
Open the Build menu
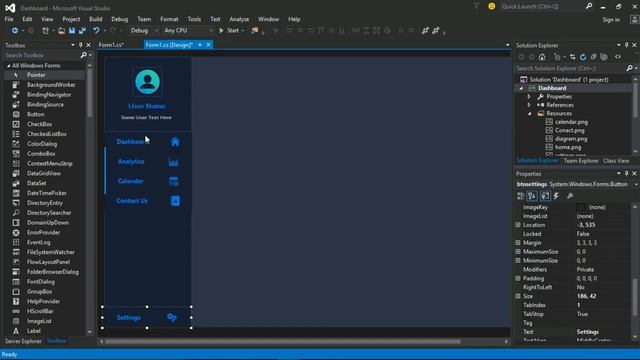96,19
